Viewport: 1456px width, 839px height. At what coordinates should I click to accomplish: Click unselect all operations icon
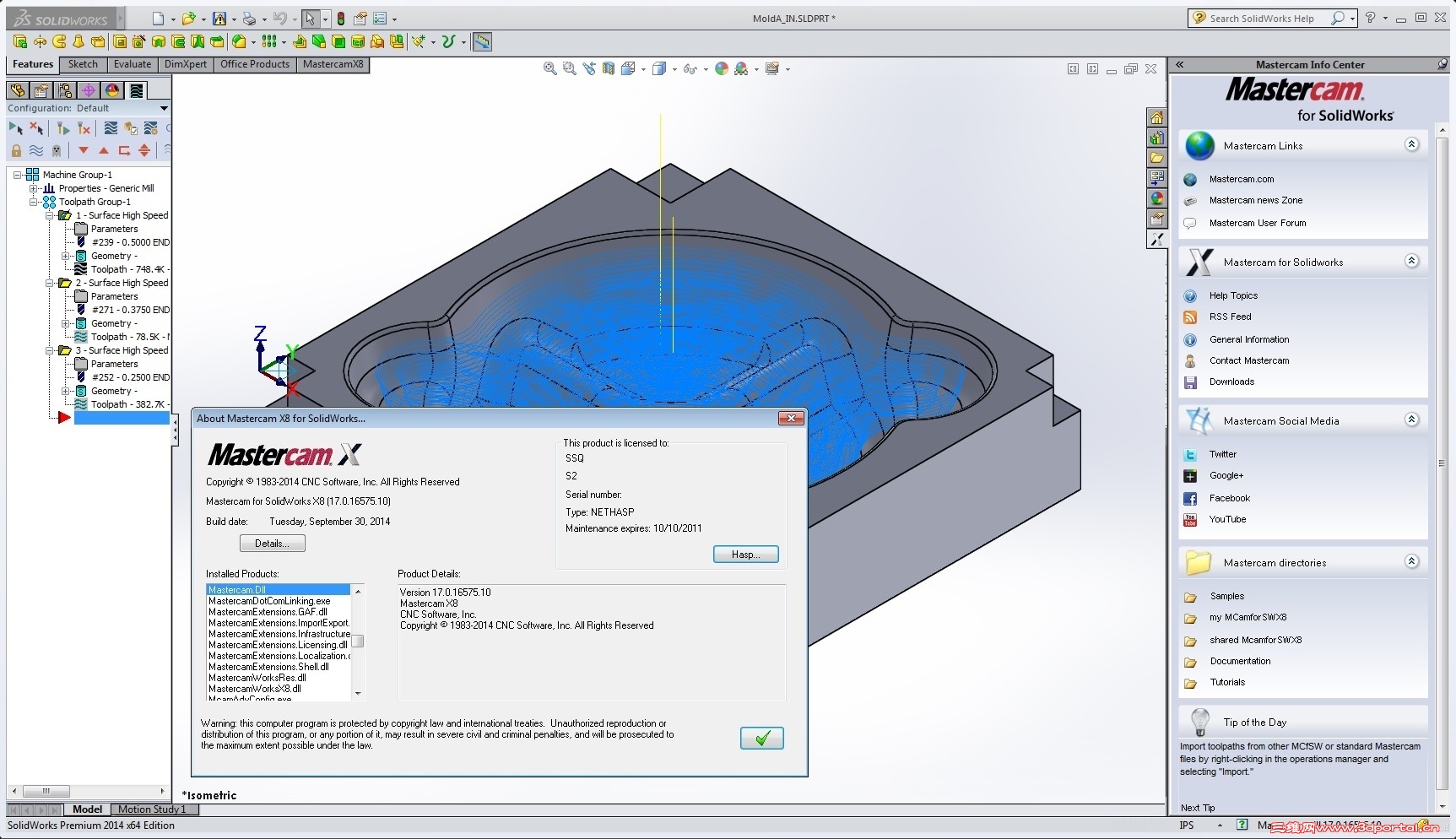tap(36, 128)
